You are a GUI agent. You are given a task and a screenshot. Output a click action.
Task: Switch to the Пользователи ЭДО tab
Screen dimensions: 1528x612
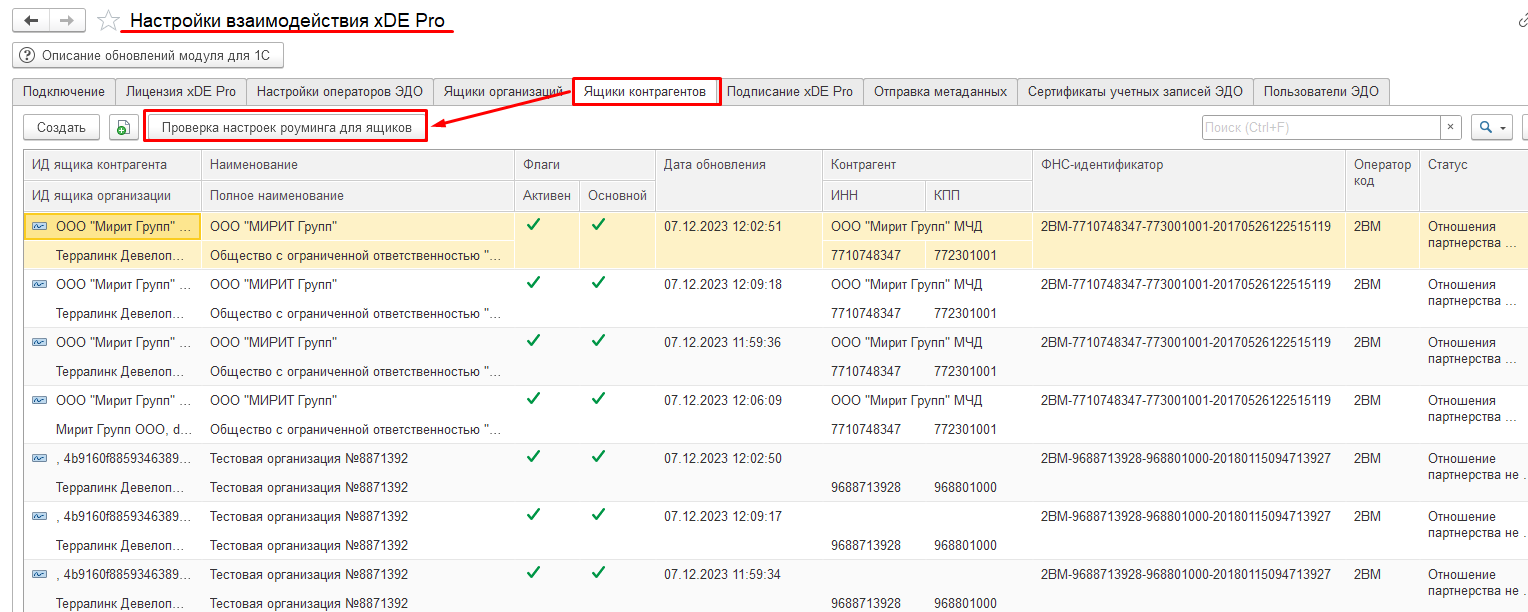pyautogui.click(x=1321, y=91)
